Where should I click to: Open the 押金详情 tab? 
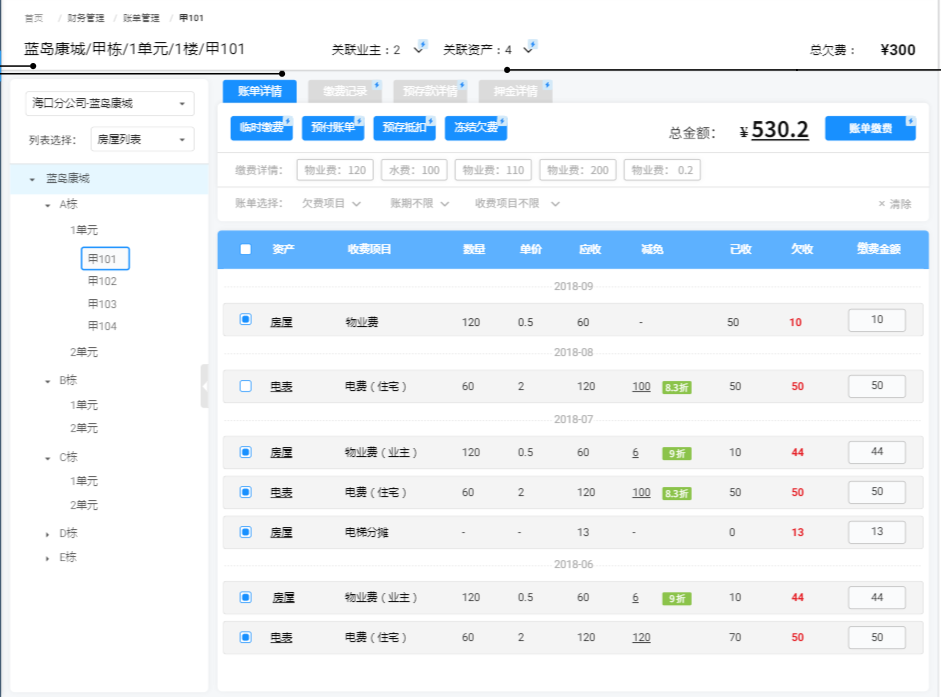click(515, 91)
